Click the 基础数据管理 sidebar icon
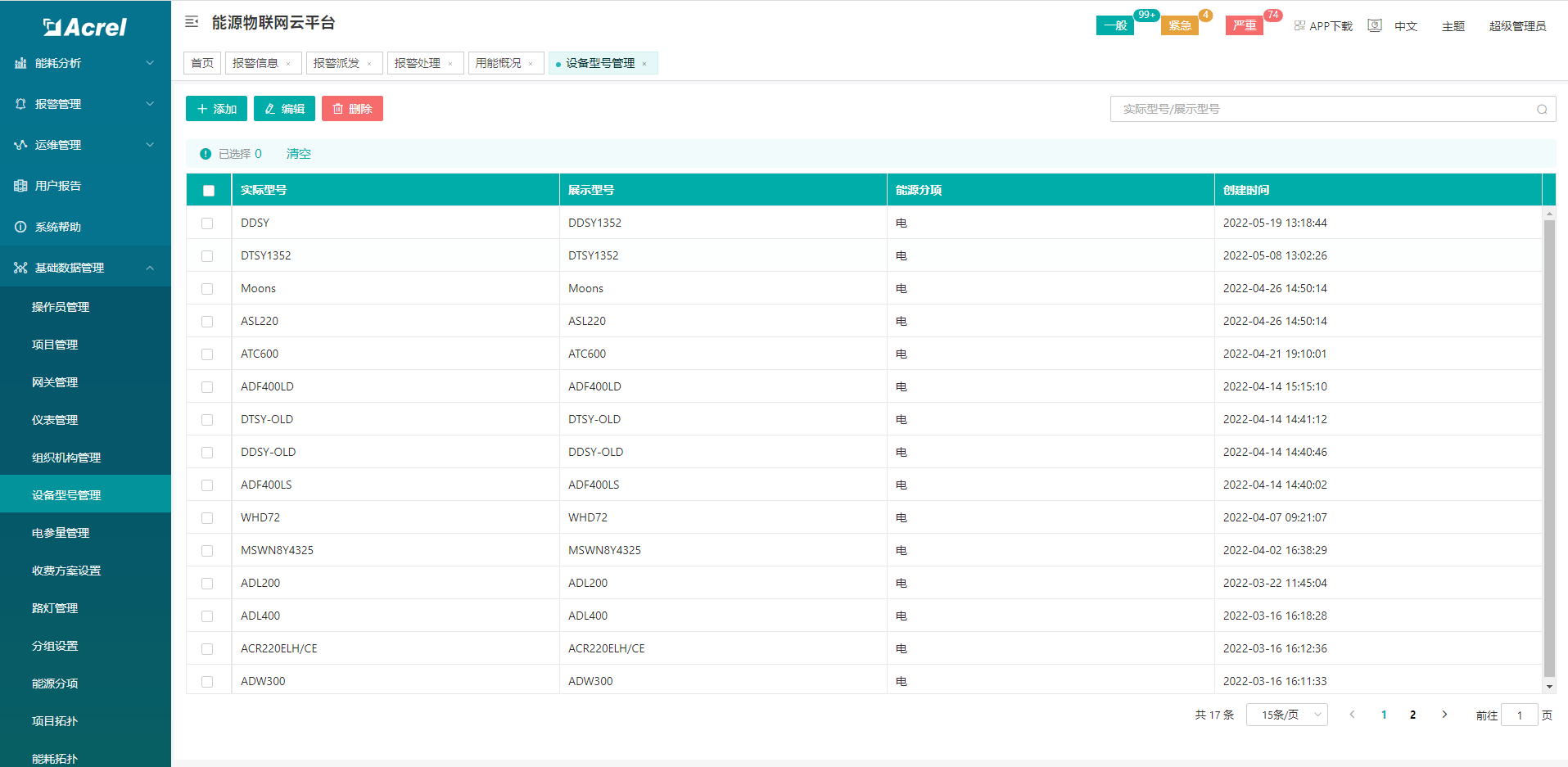1568x767 pixels. [20, 268]
